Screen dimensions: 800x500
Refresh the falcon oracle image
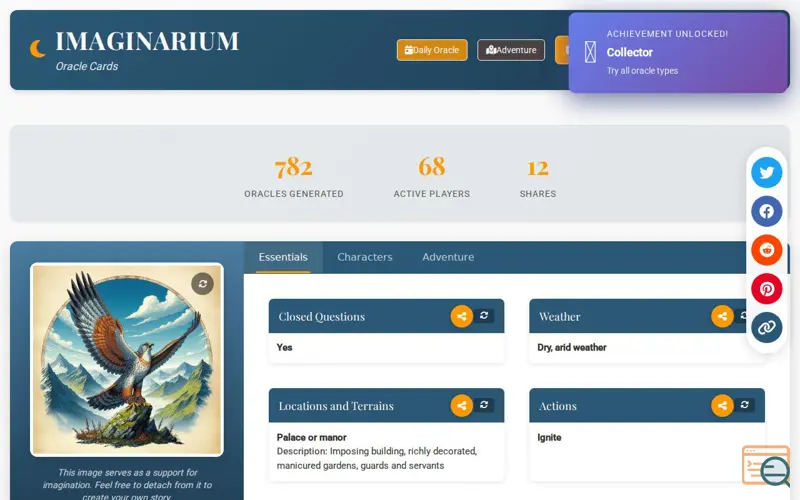click(203, 284)
